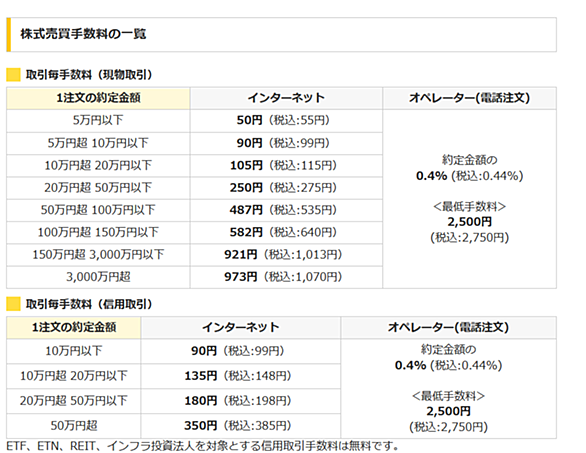Image resolution: width=586 pixels, height=453 pixels.
Task: Click the 90円 (税込:99円) fee in the 現物取引 table
Action: pos(283,143)
